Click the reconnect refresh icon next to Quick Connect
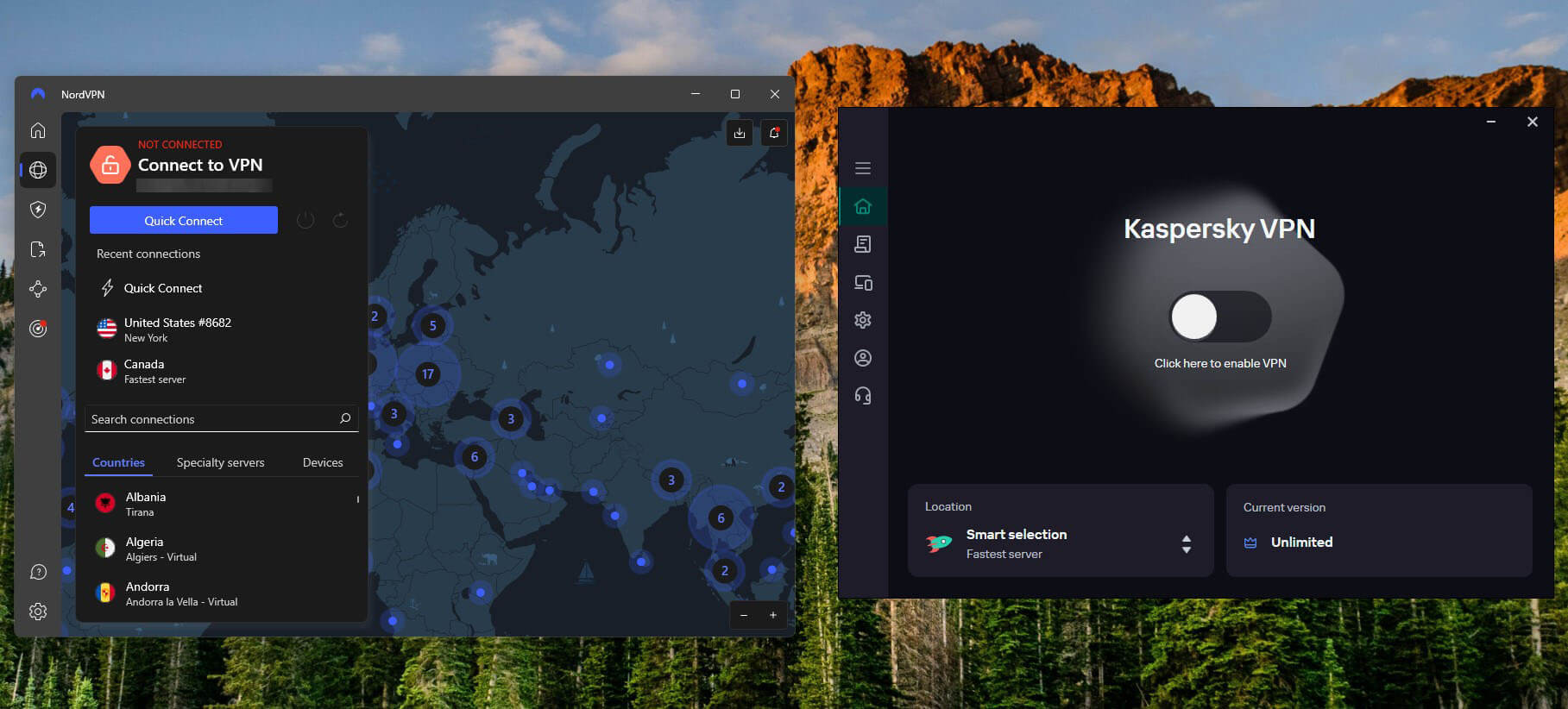Viewport: 1568px width, 709px height. click(341, 220)
